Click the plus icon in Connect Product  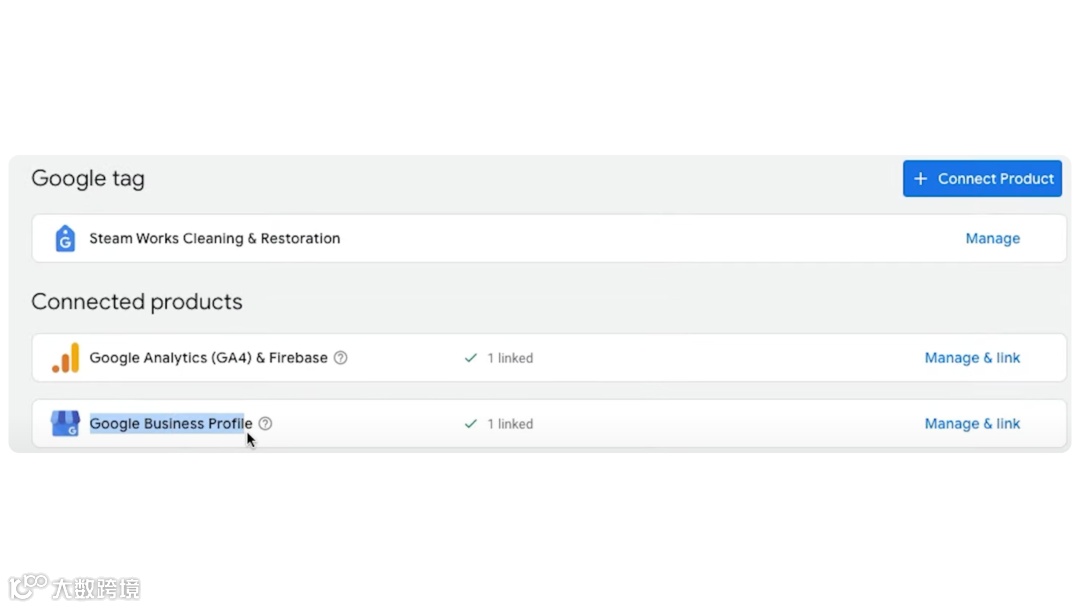pos(921,179)
